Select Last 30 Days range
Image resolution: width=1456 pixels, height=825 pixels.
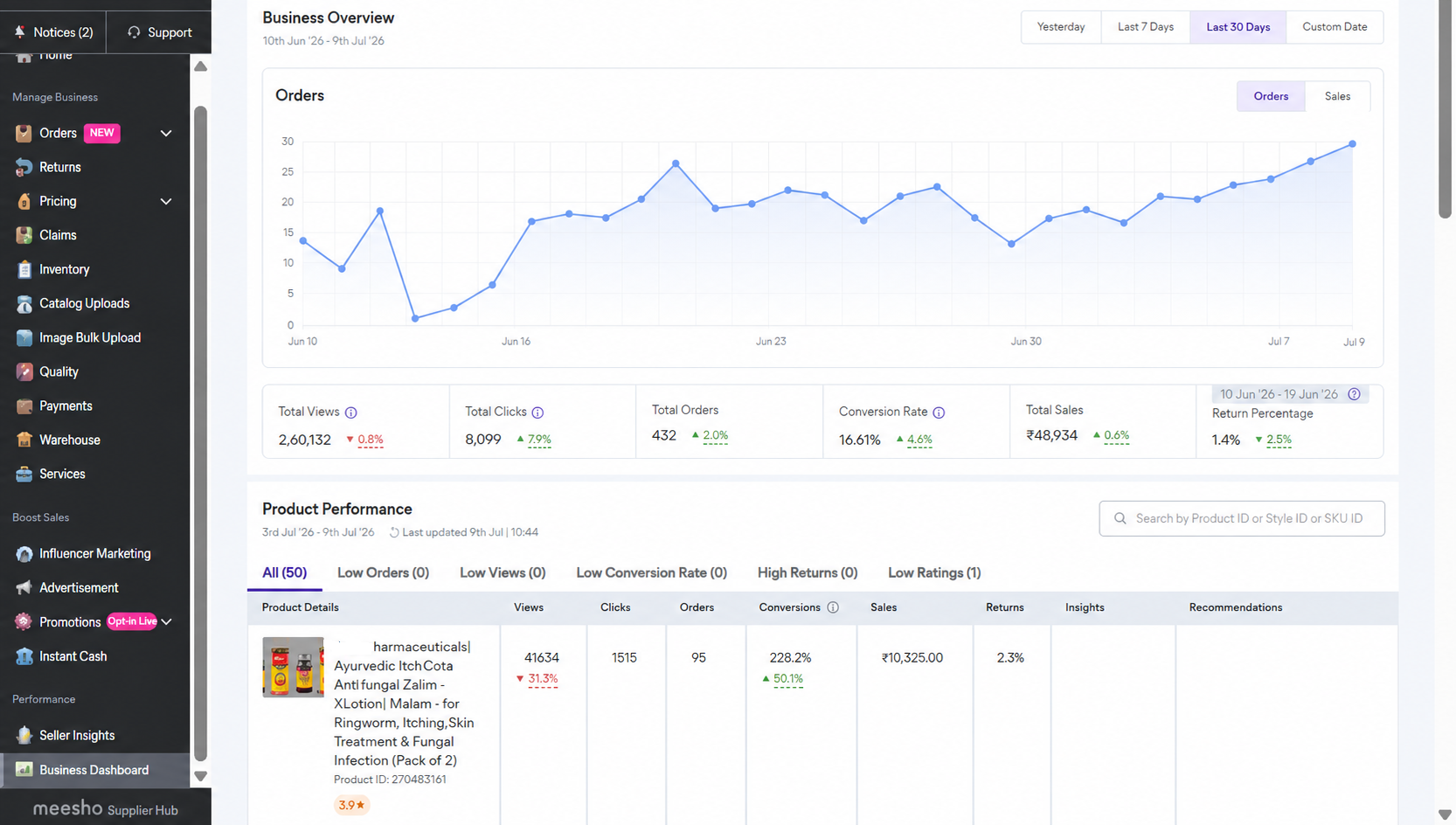1238,27
